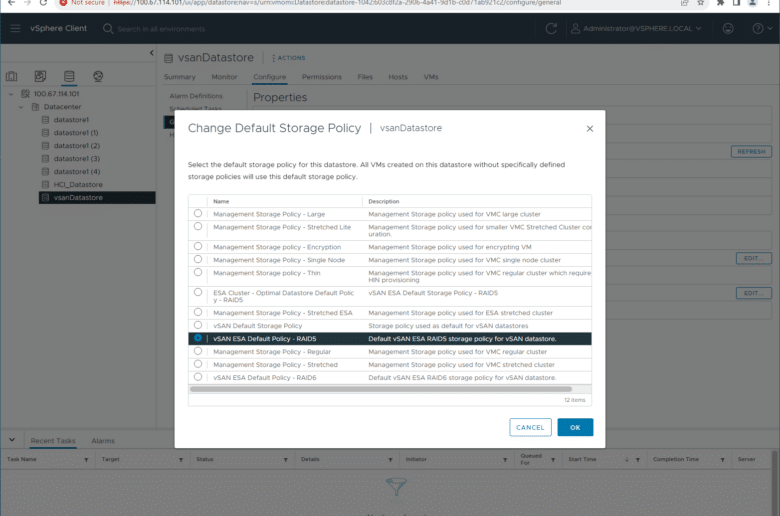
Task: Click the Name column header
Action: tap(221, 201)
